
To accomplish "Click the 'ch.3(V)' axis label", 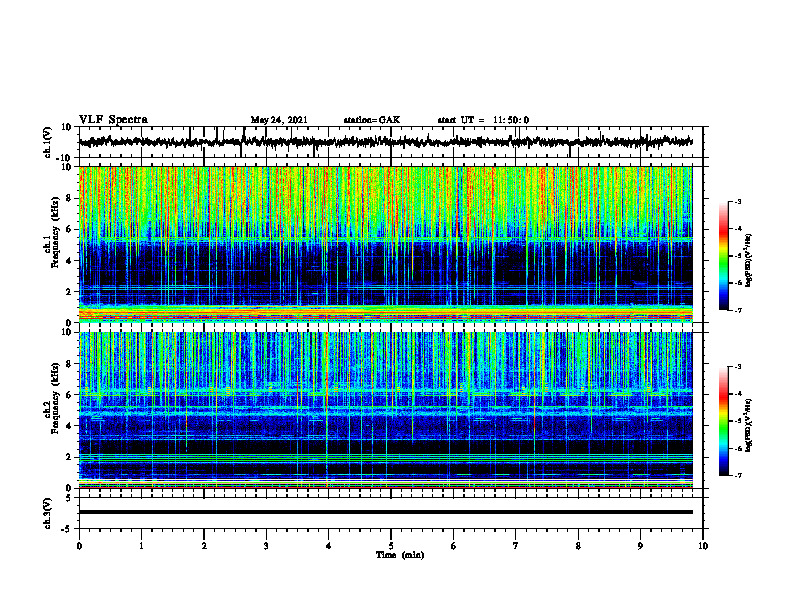I will point(48,514).
